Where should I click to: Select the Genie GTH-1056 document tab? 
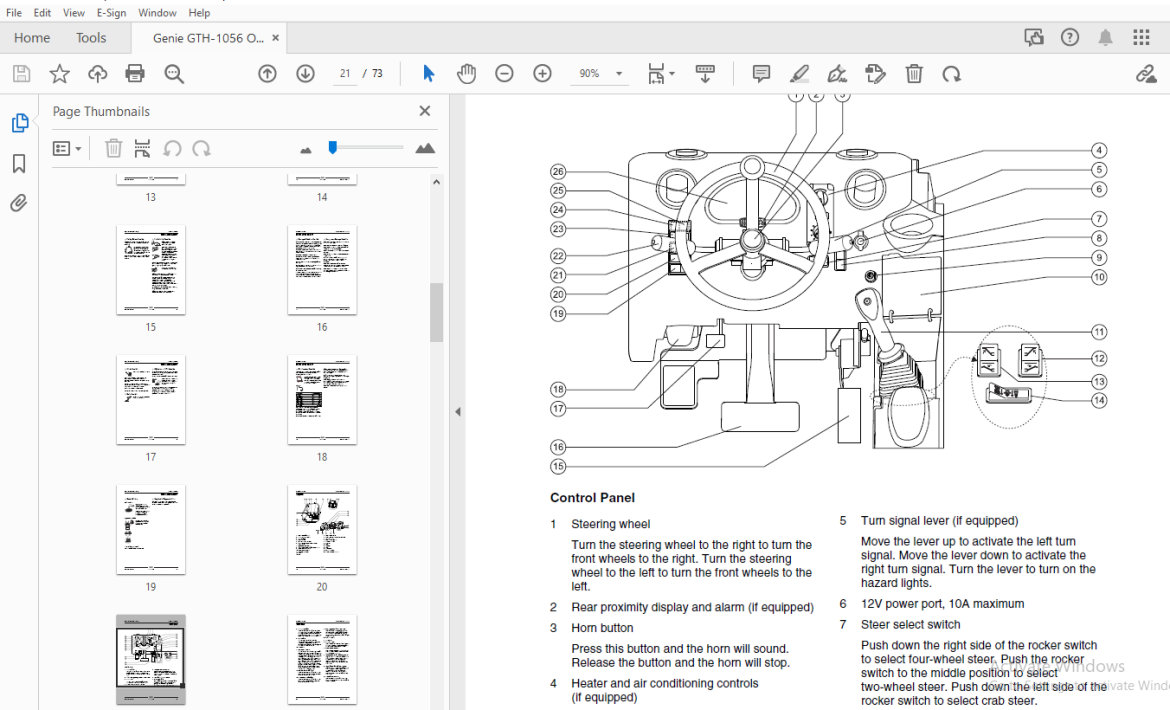point(207,38)
